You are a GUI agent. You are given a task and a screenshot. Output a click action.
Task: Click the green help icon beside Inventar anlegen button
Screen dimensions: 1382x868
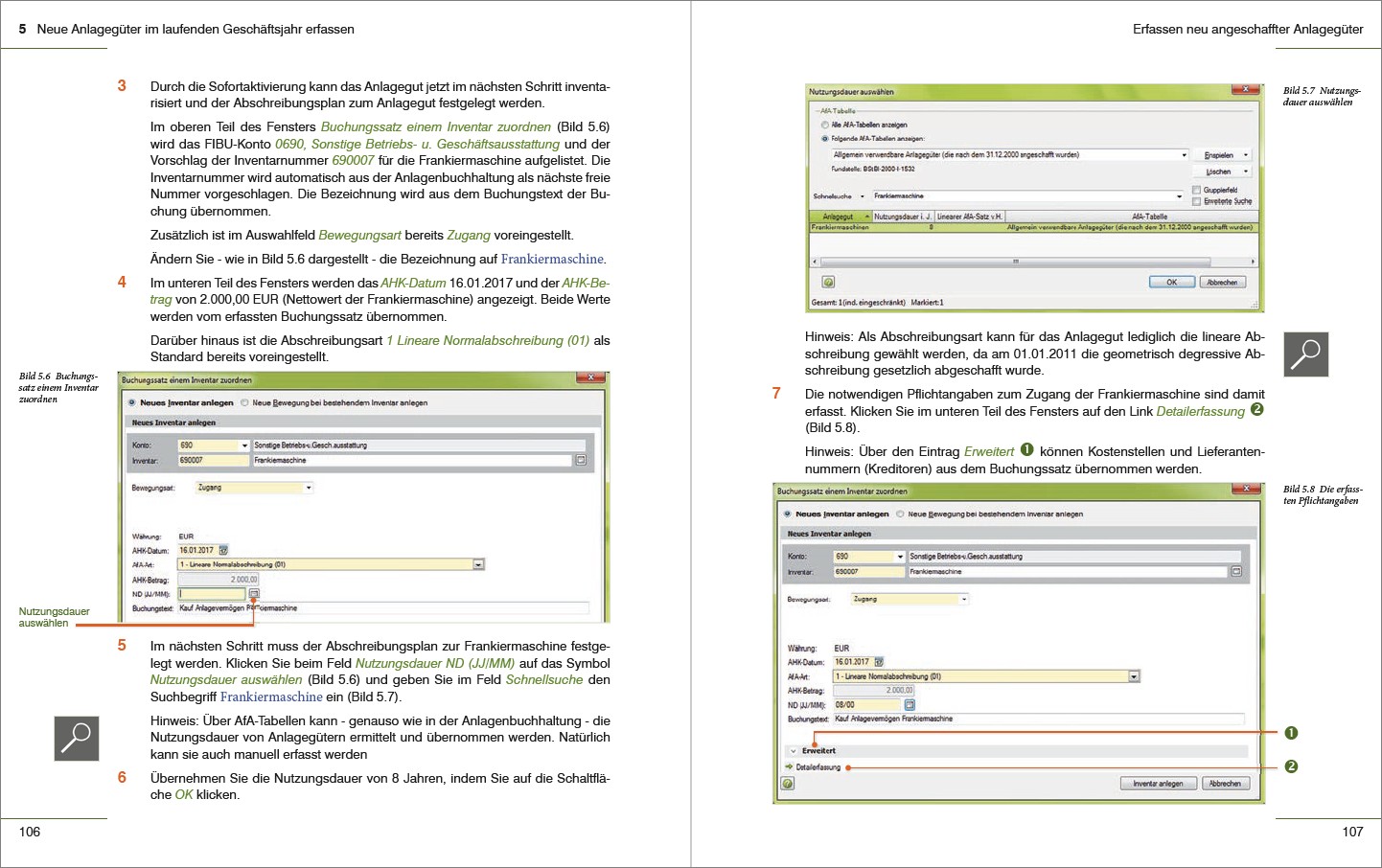click(x=788, y=784)
